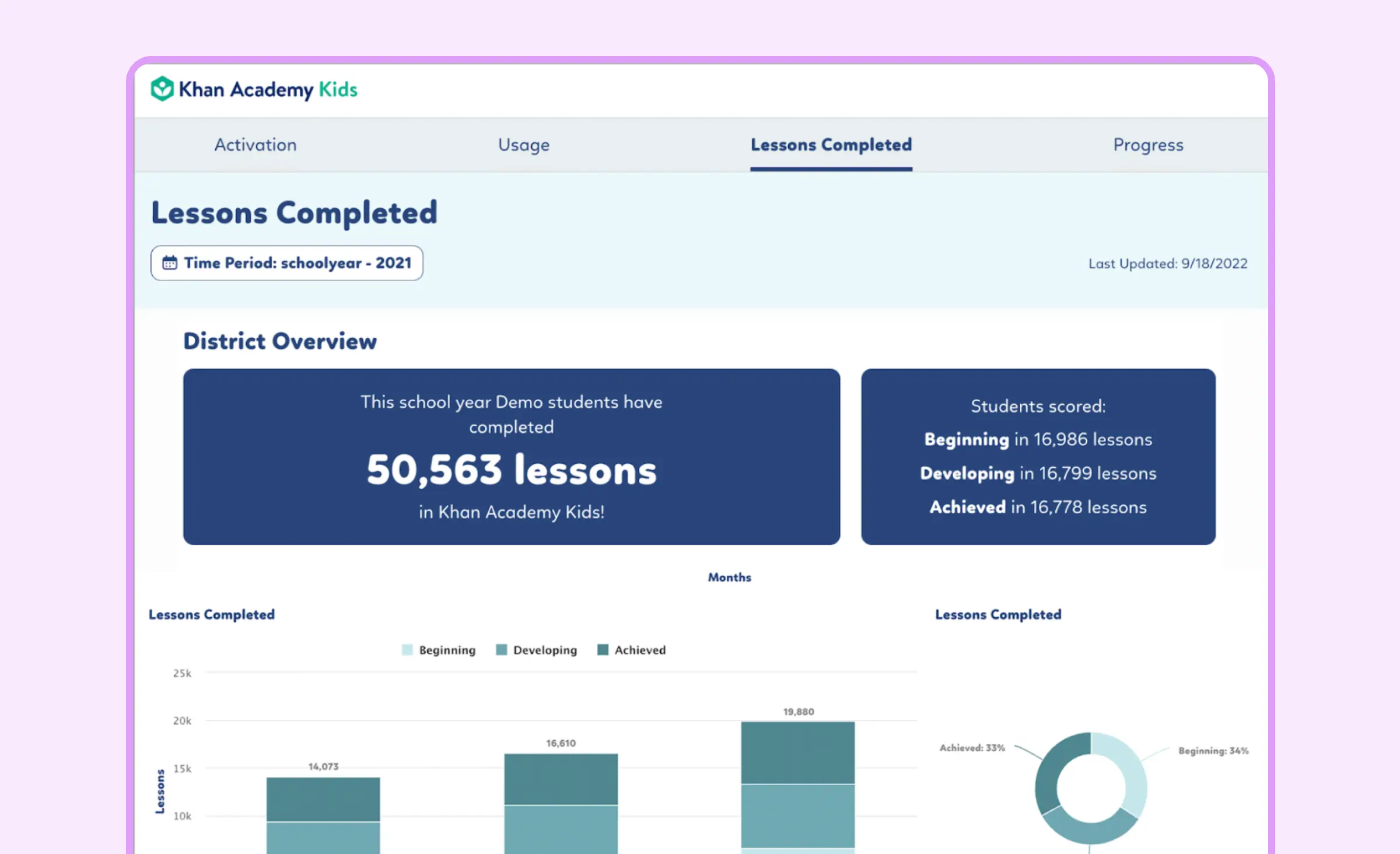Image resolution: width=1400 pixels, height=854 pixels.
Task: Click the Khan Academy Kids title text
Action: (x=268, y=89)
